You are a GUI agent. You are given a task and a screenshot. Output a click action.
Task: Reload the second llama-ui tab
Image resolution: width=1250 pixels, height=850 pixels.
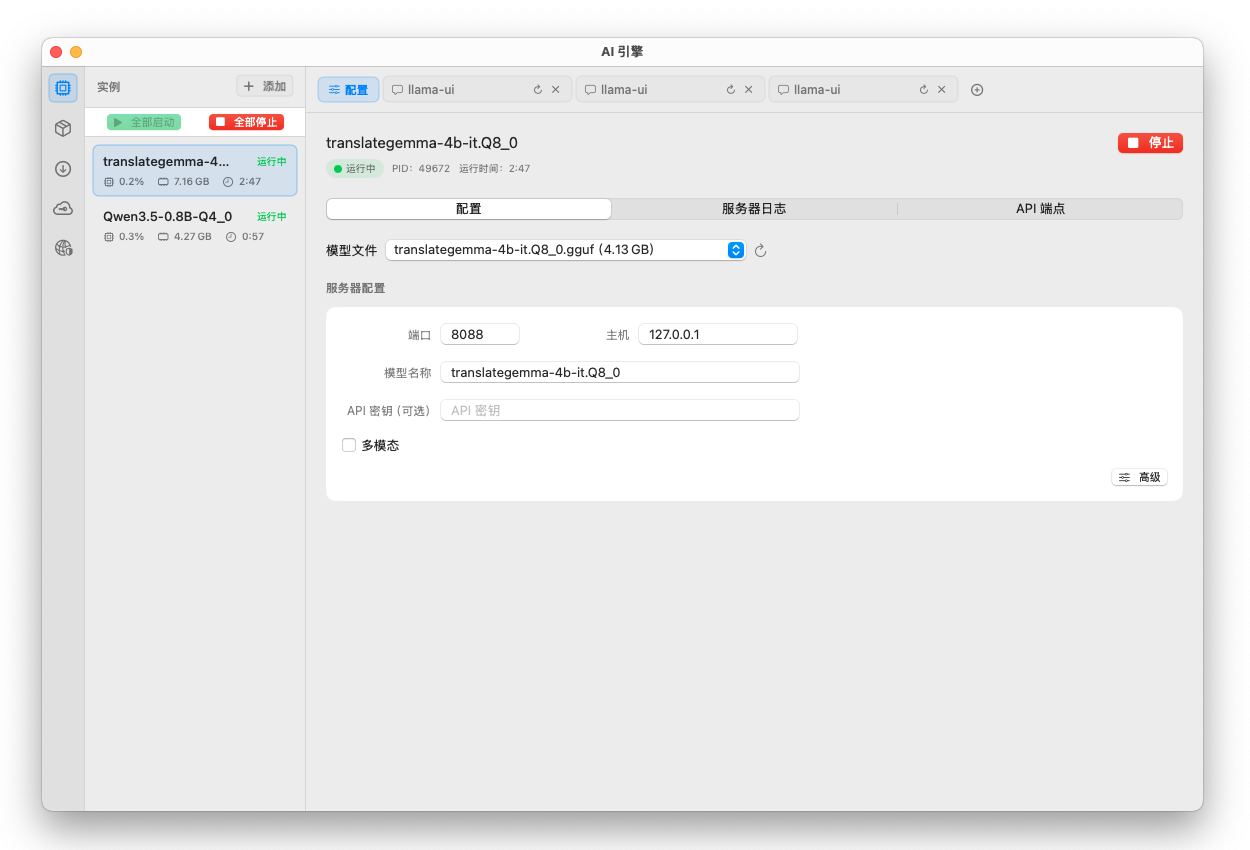coord(731,90)
